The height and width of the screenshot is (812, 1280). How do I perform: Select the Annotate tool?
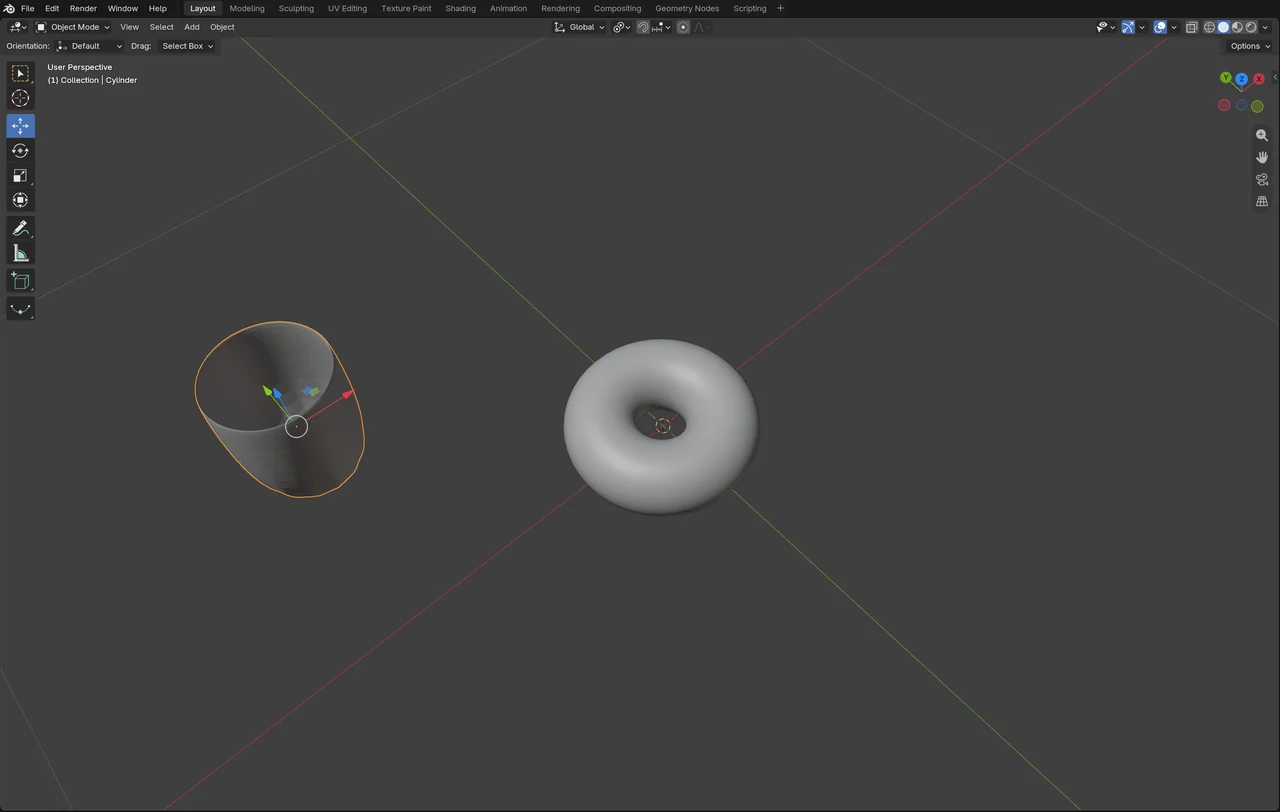[20, 229]
